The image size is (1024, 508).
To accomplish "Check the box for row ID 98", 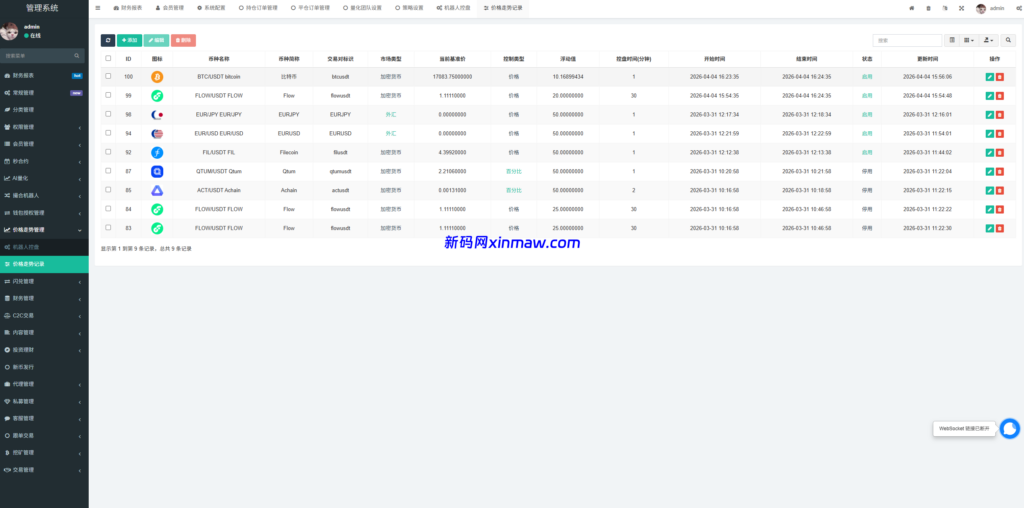I will point(108,114).
